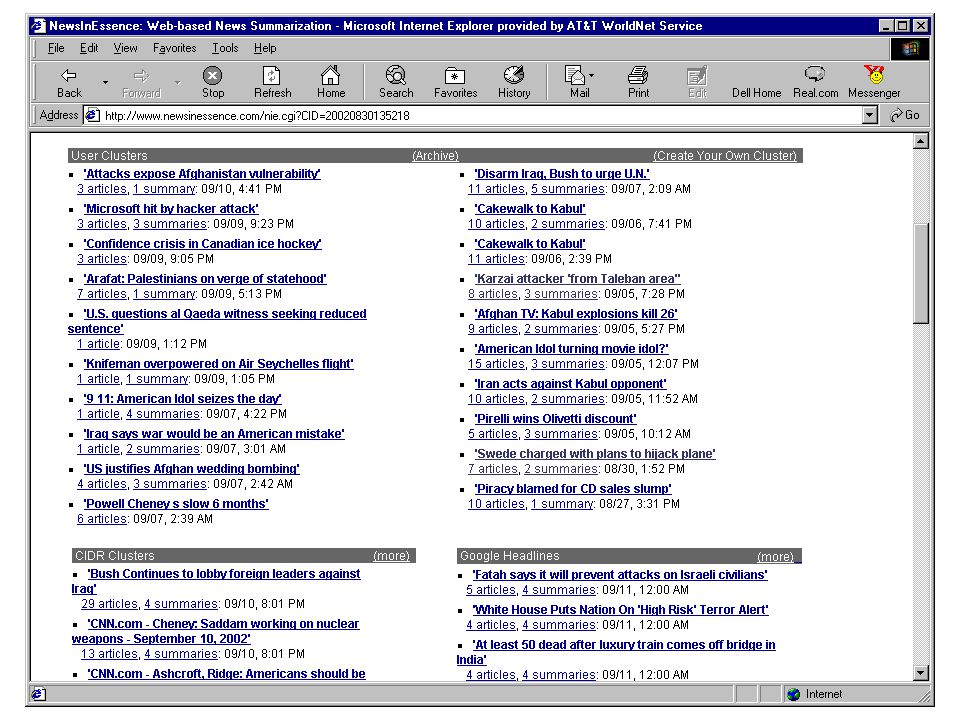
Task: Open 'Iraq says war would be an American mistake'
Action: click(214, 433)
